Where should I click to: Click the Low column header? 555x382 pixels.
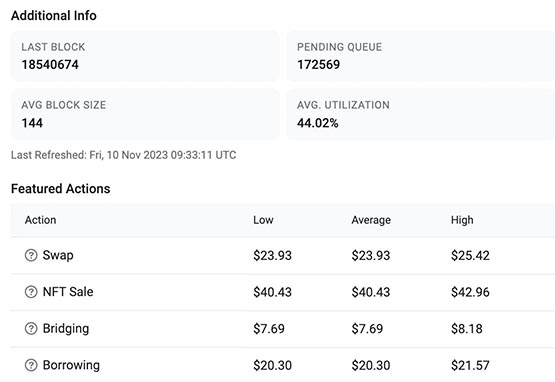pos(263,220)
